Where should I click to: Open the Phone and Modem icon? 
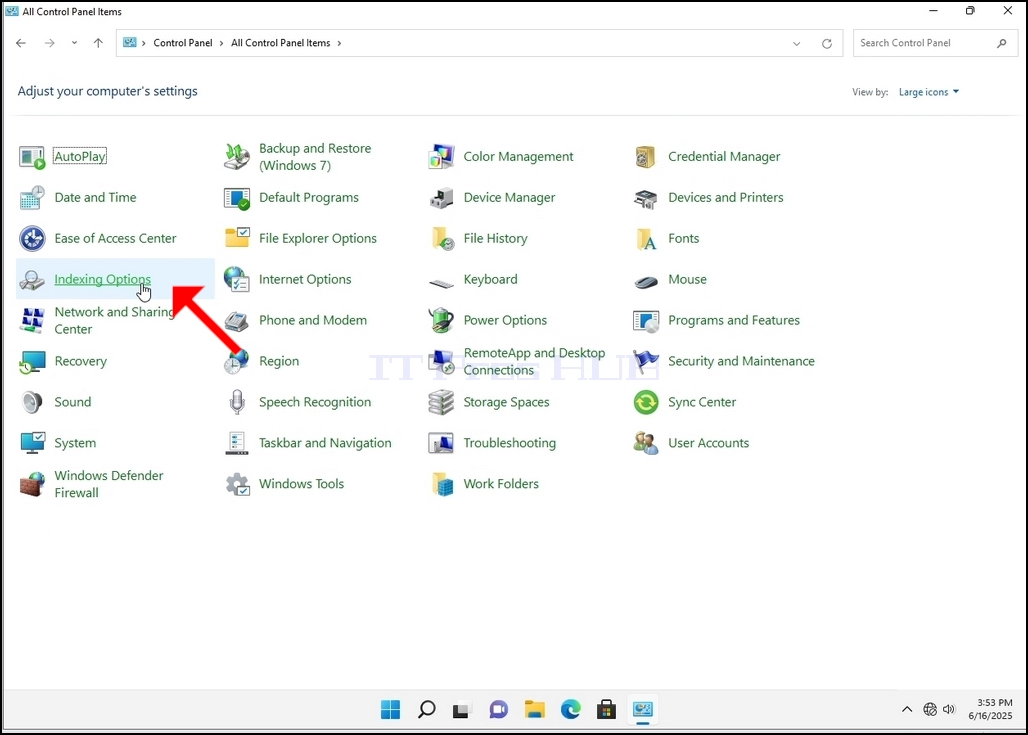pyautogui.click(x=237, y=321)
